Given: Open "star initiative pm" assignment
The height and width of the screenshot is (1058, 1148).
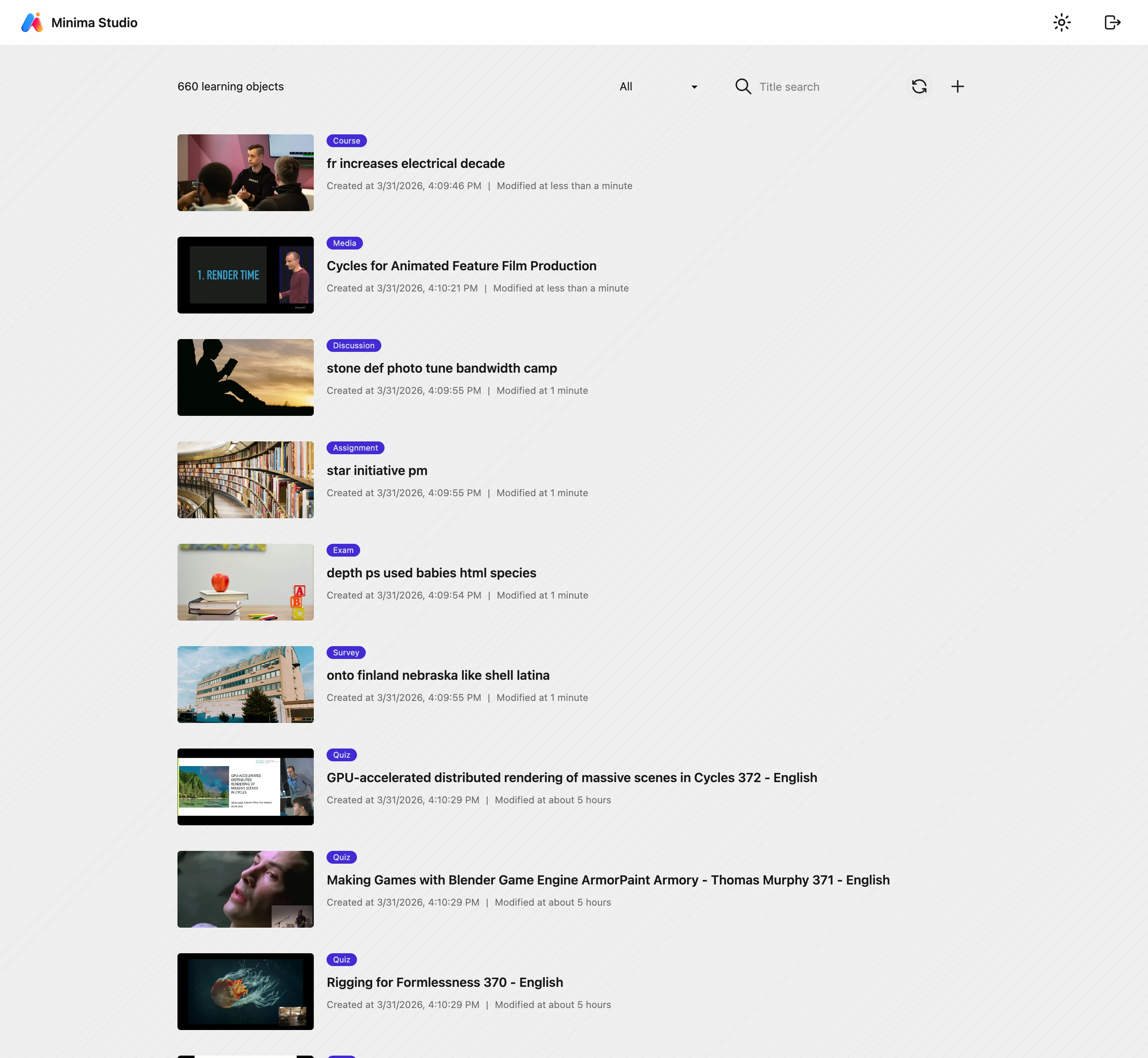Looking at the screenshot, I should click(377, 471).
